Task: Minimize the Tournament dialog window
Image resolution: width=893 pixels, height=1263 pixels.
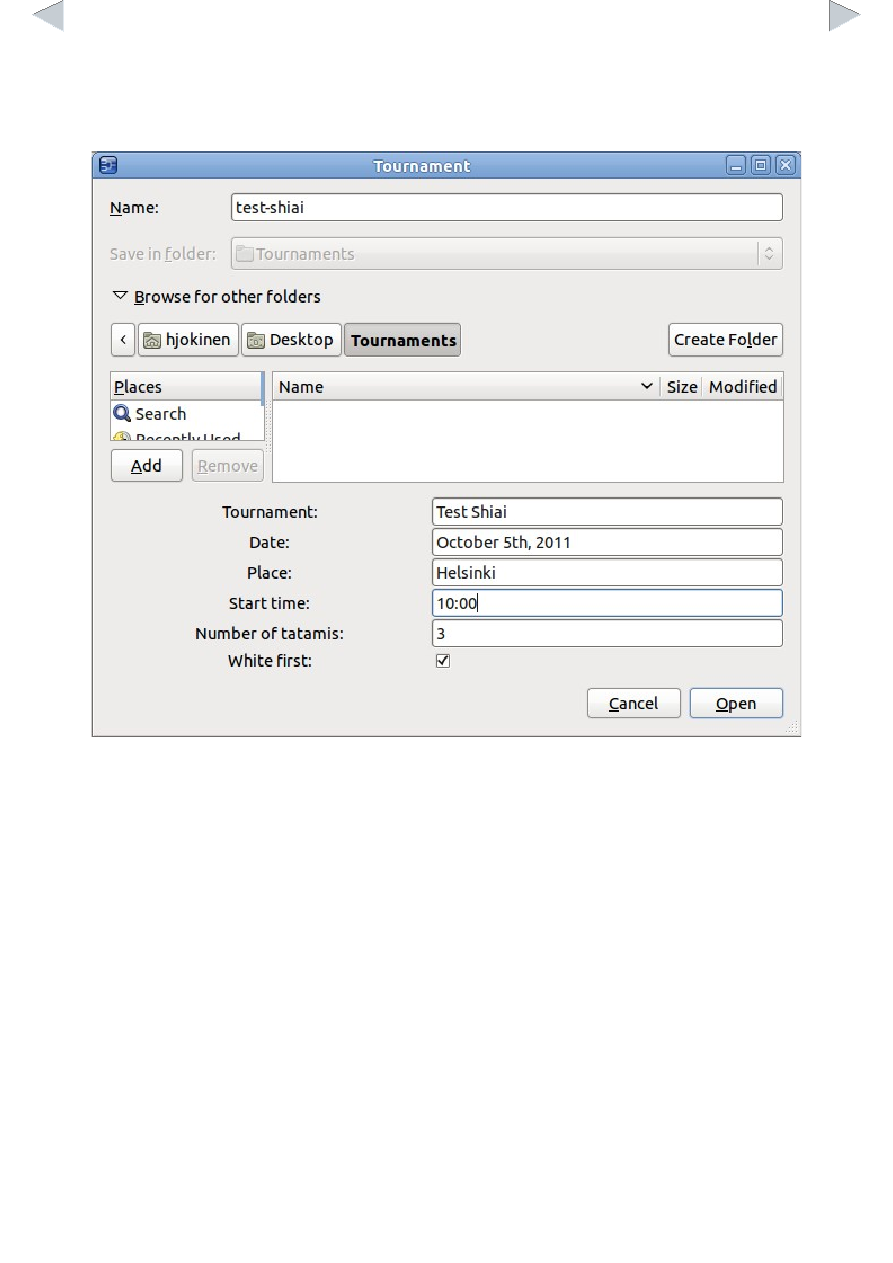Action: 736,166
